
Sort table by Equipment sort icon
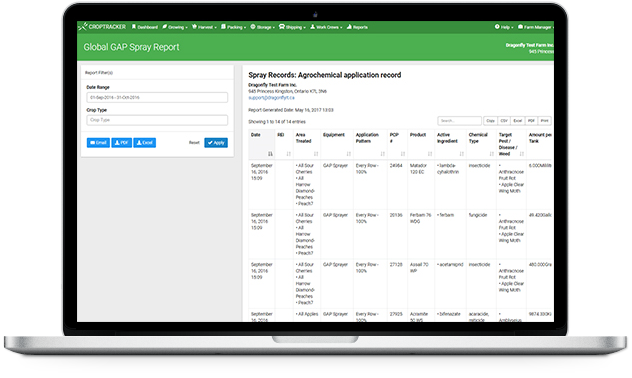click(349, 154)
